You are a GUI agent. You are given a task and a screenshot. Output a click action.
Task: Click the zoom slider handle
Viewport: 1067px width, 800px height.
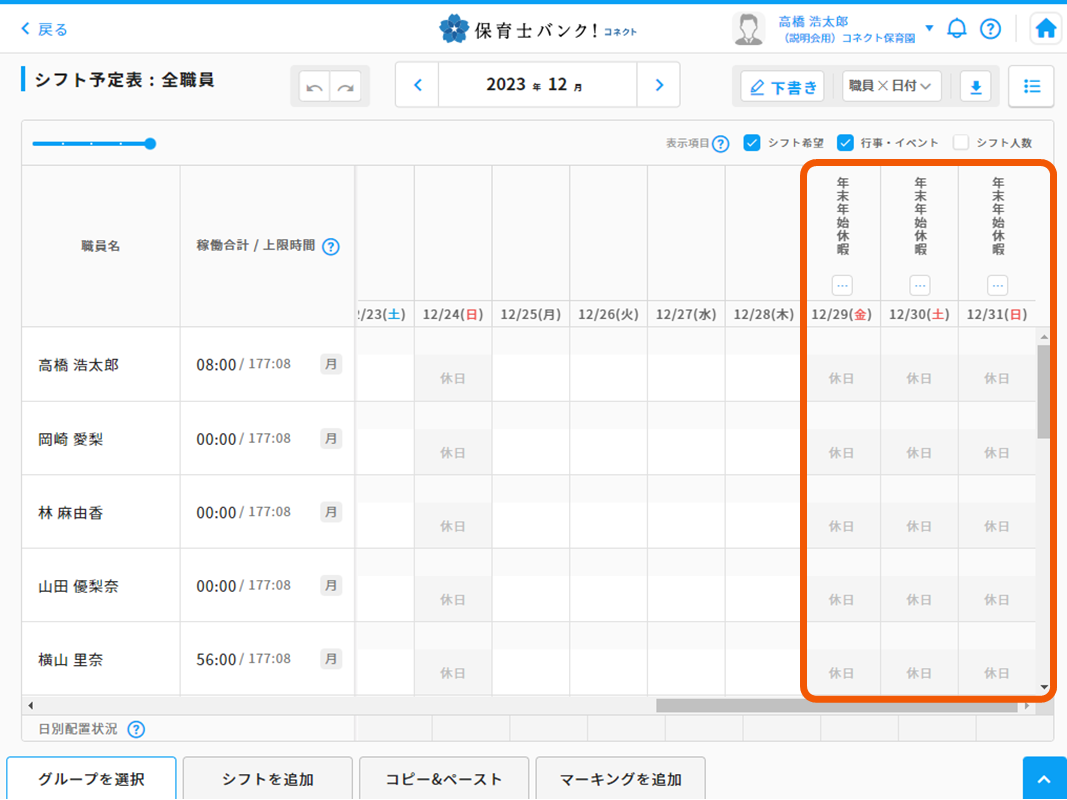click(150, 144)
